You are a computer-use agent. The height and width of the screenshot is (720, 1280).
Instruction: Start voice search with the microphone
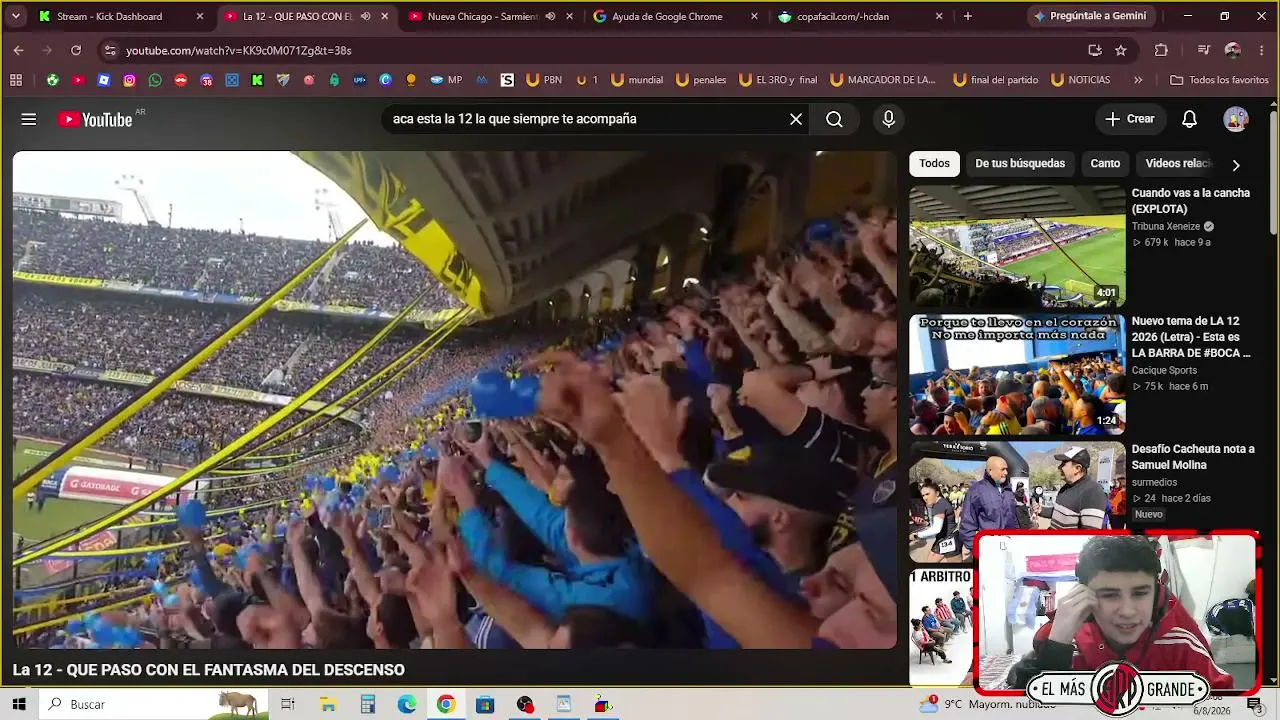pos(889,119)
